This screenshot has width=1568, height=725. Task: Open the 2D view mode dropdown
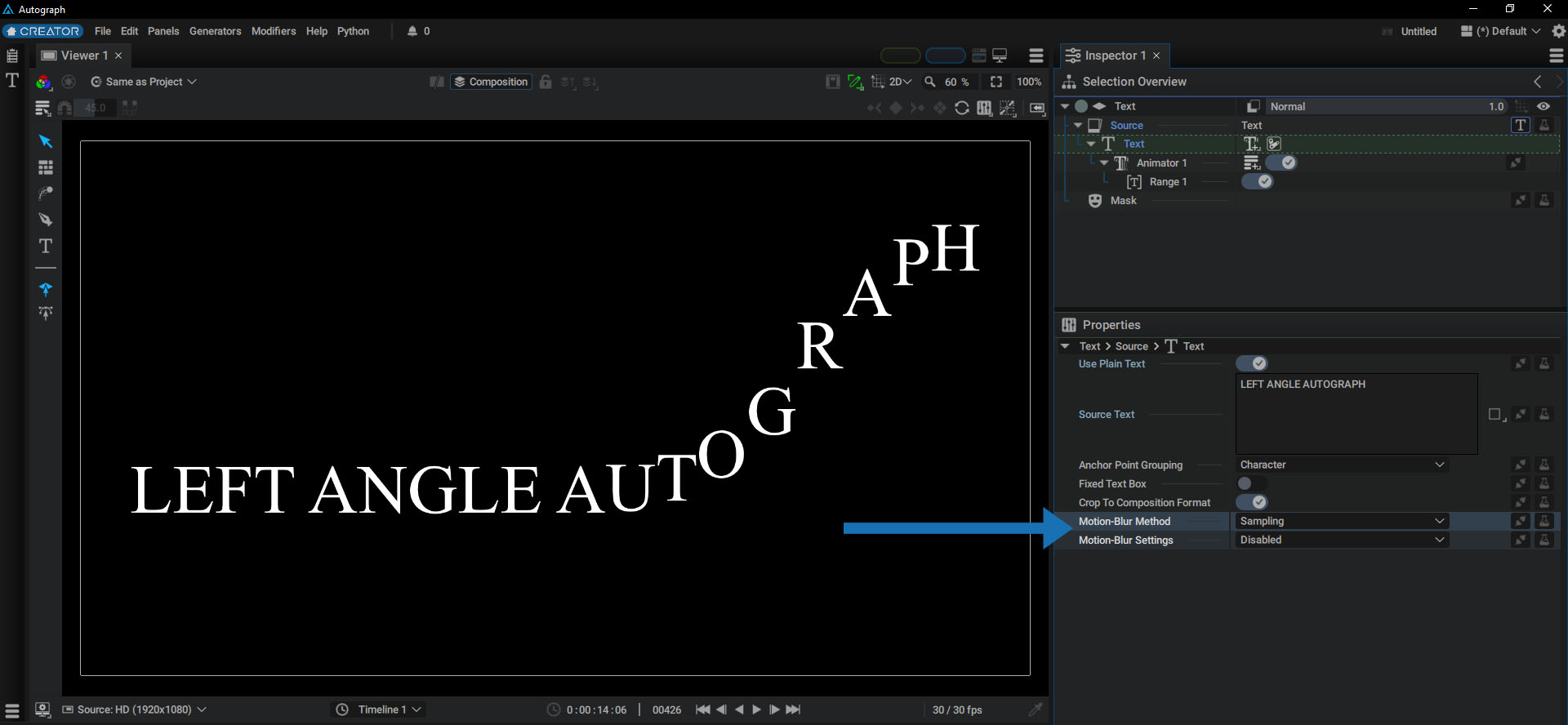(900, 82)
